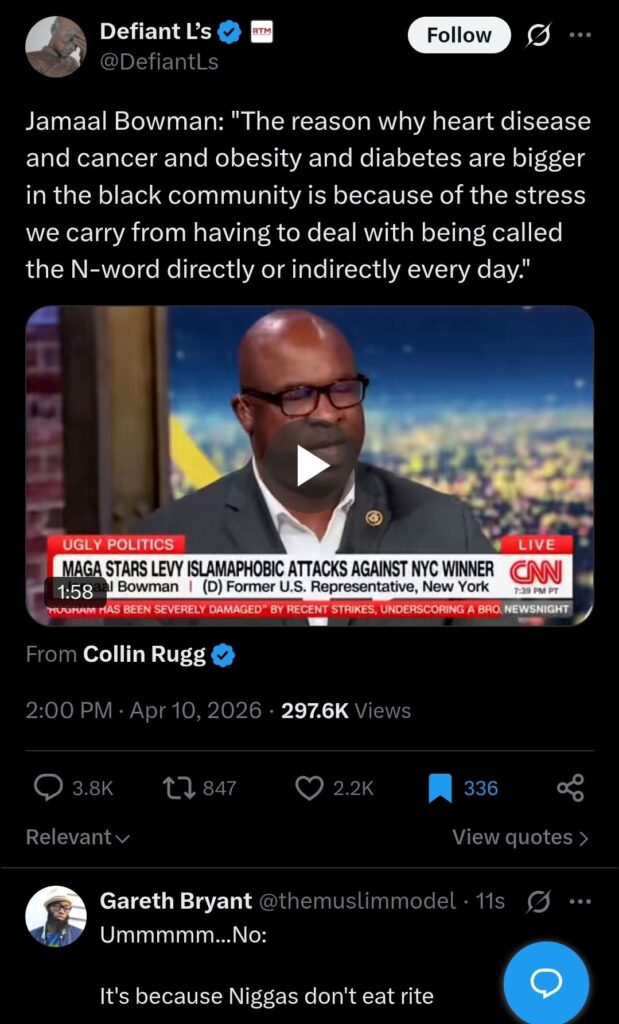This screenshot has height=1024, width=619.
Task: Open the Grok slash-circle icon on main post
Action: [539, 35]
